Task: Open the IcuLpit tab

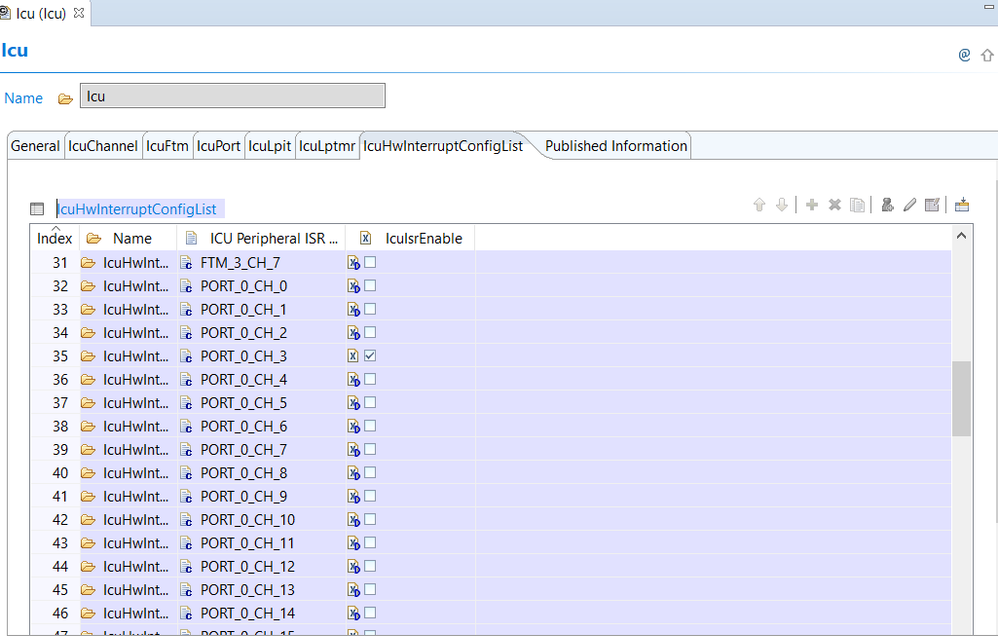Action: tap(269, 146)
